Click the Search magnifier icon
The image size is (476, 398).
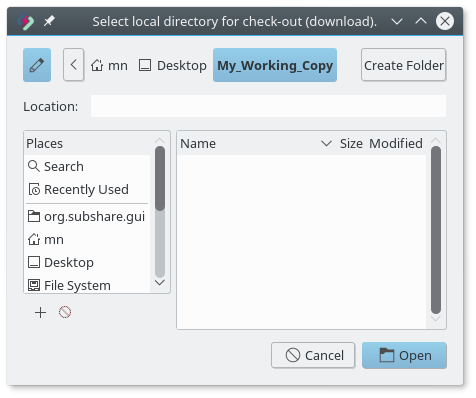(34, 166)
